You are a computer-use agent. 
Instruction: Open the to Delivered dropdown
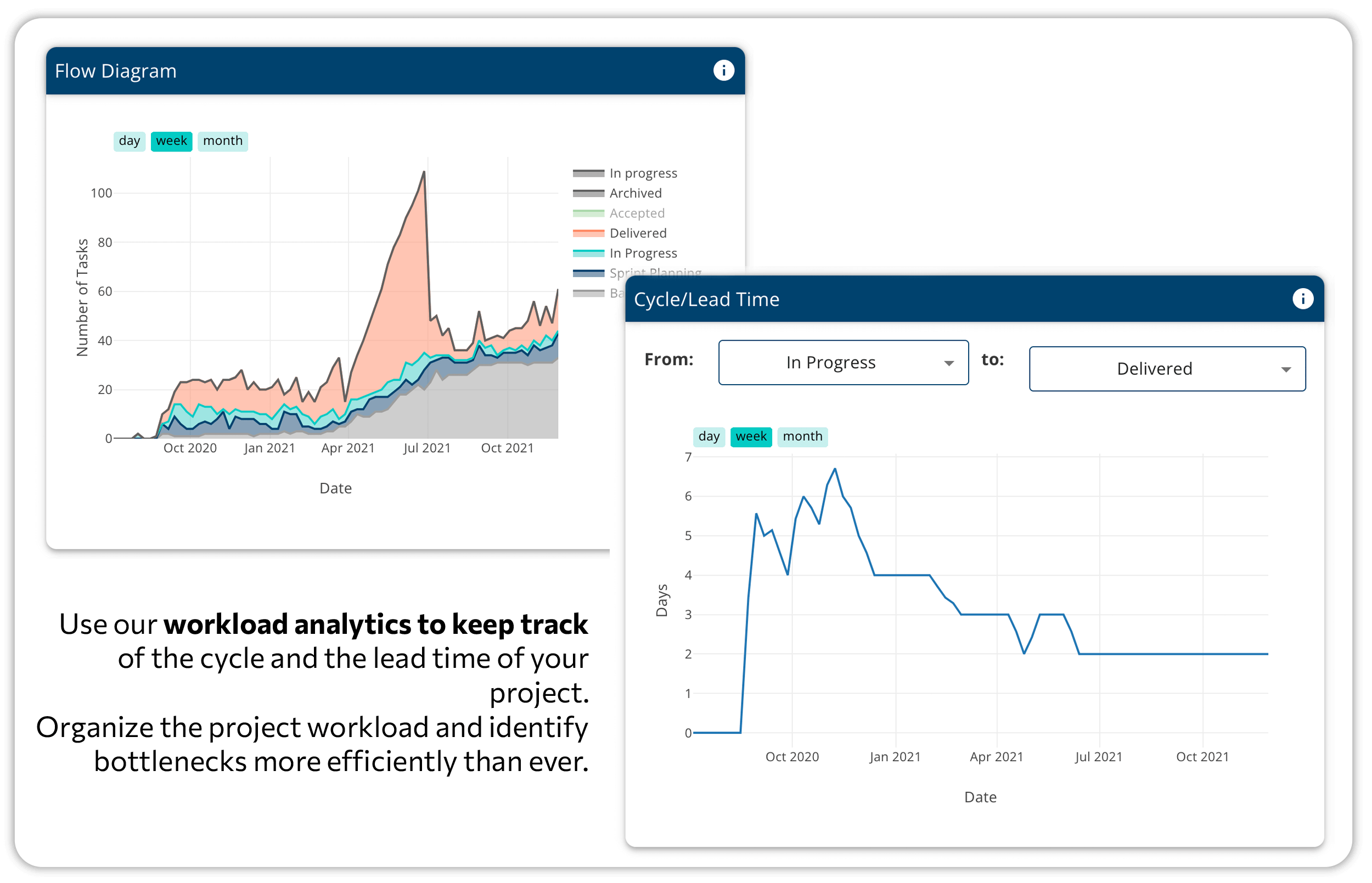point(1167,369)
